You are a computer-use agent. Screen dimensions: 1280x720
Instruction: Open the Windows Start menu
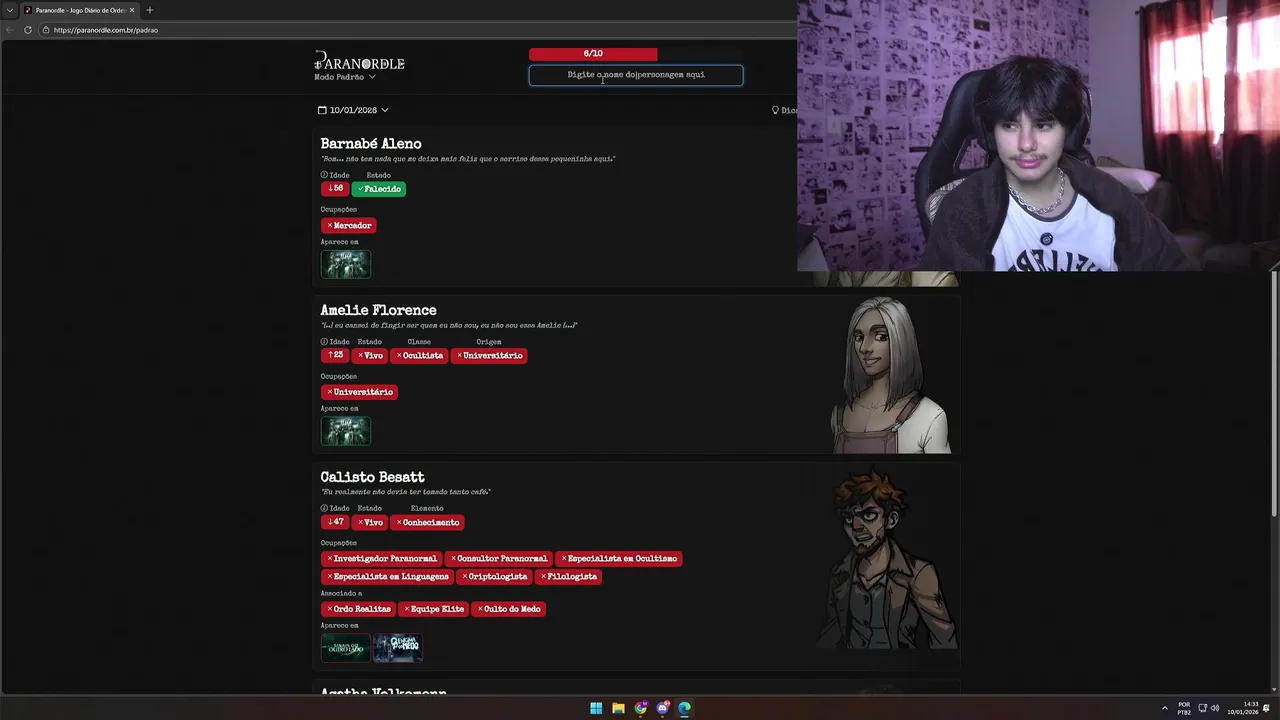click(596, 708)
